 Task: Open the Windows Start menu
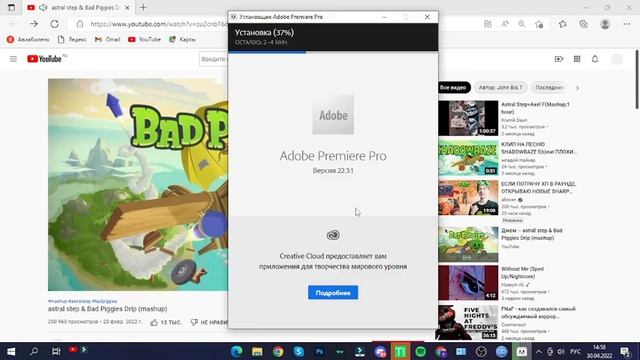point(11,351)
